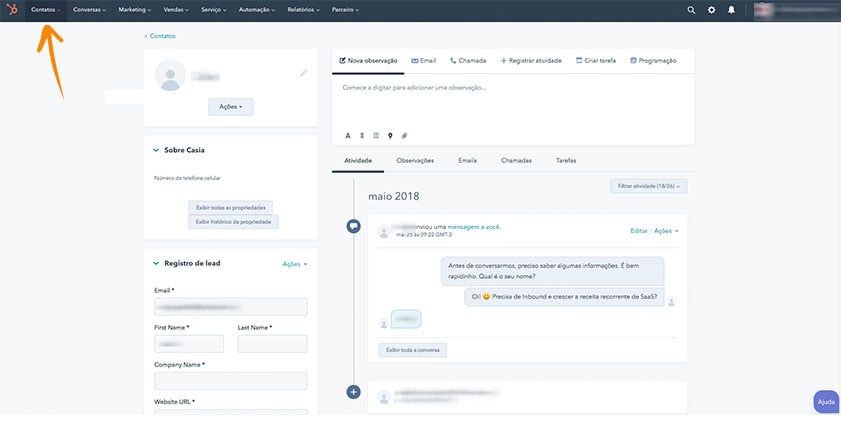The image size is (841, 421).
Task: Click the chat bubble timeline marker
Action: point(353,226)
